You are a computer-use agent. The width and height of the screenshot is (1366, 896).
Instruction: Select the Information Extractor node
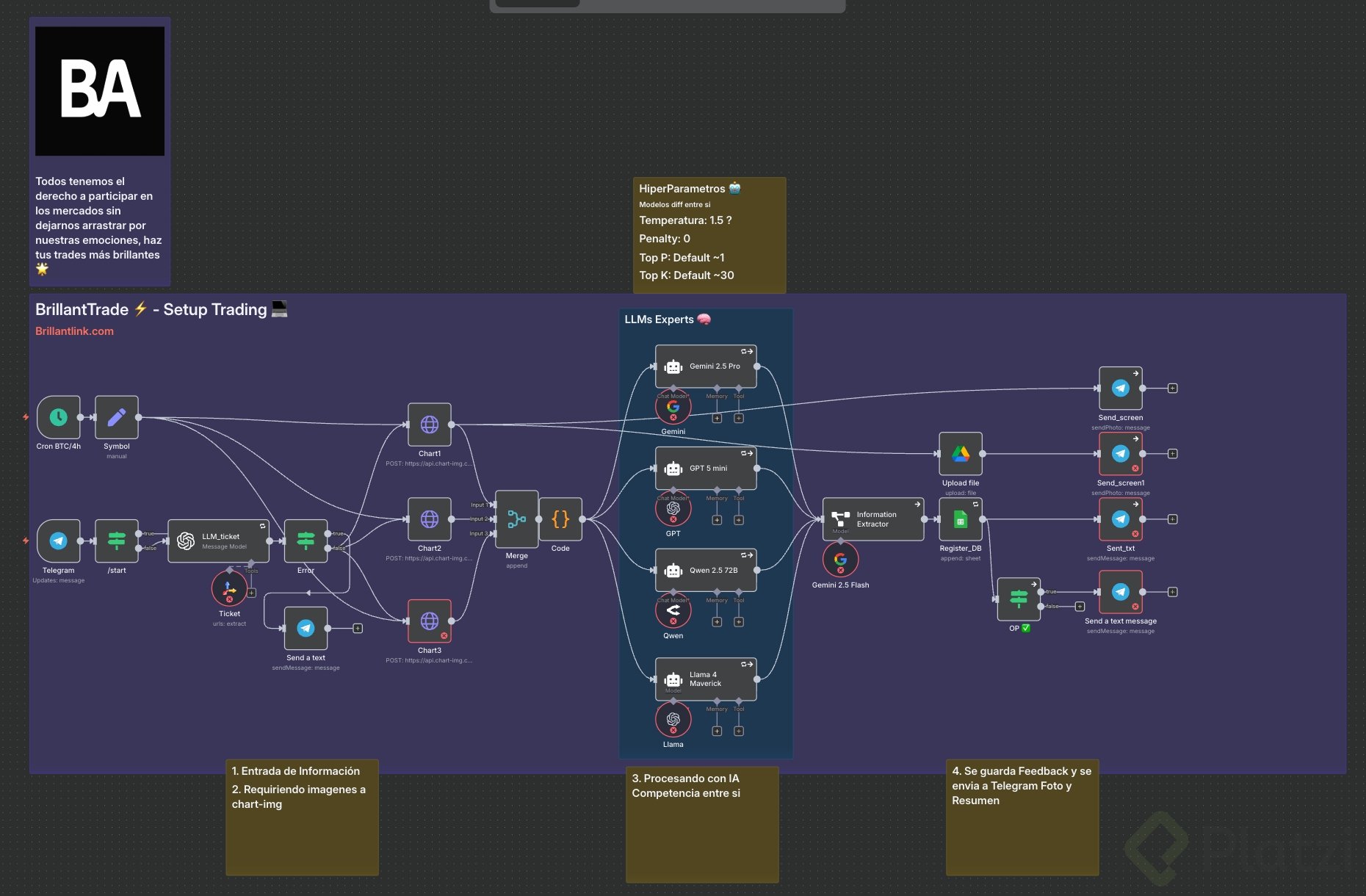click(x=873, y=519)
